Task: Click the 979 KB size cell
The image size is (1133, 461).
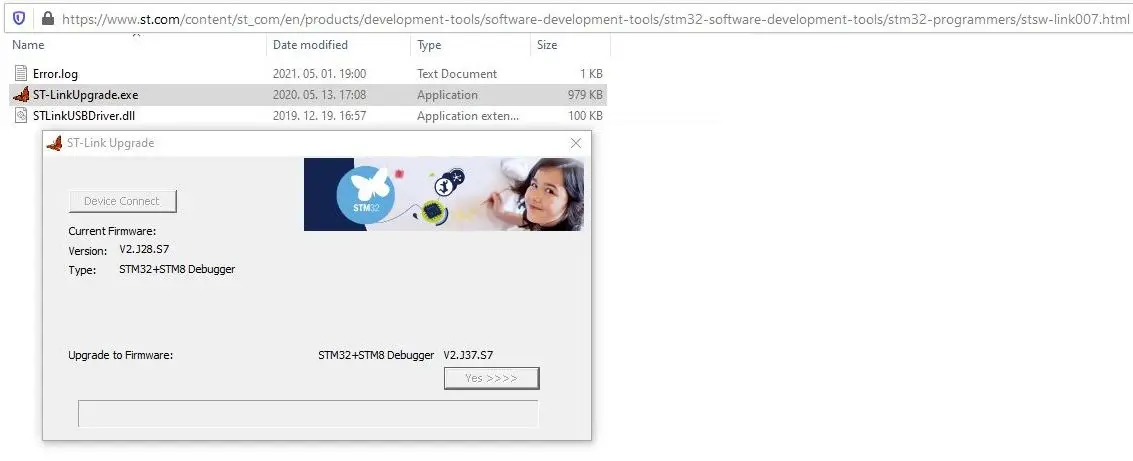Action: click(585, 95)
